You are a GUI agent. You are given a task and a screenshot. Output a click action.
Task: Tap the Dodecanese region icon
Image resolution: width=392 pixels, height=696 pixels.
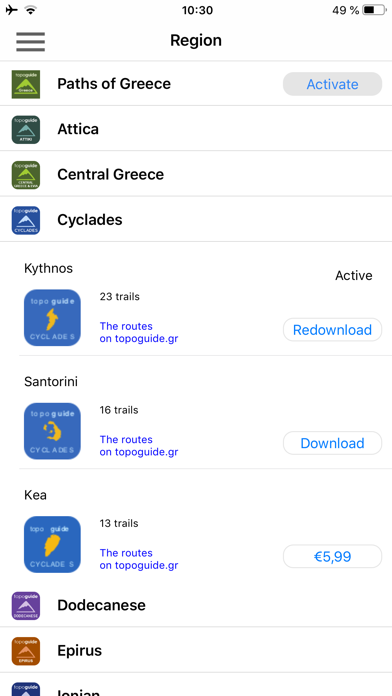coord(26,605)
